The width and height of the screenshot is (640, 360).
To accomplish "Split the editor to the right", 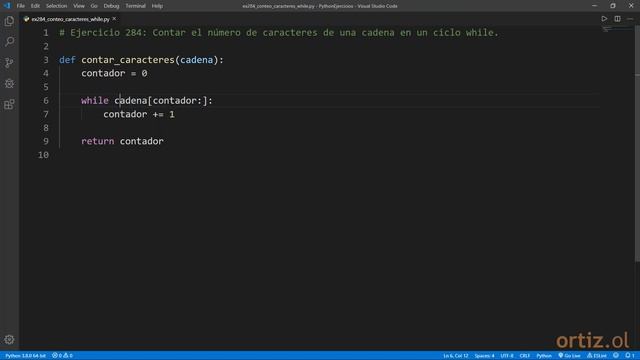I will 617,19.
